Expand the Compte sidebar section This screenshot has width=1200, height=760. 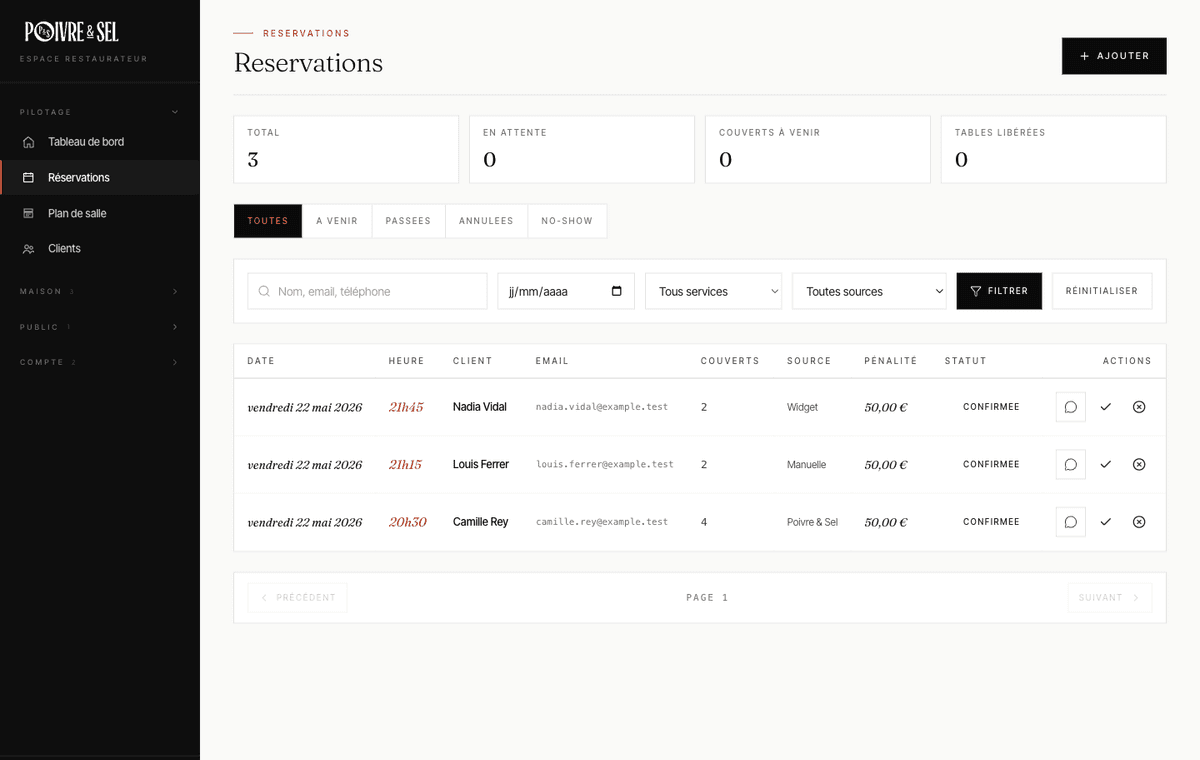coord(99,362)
